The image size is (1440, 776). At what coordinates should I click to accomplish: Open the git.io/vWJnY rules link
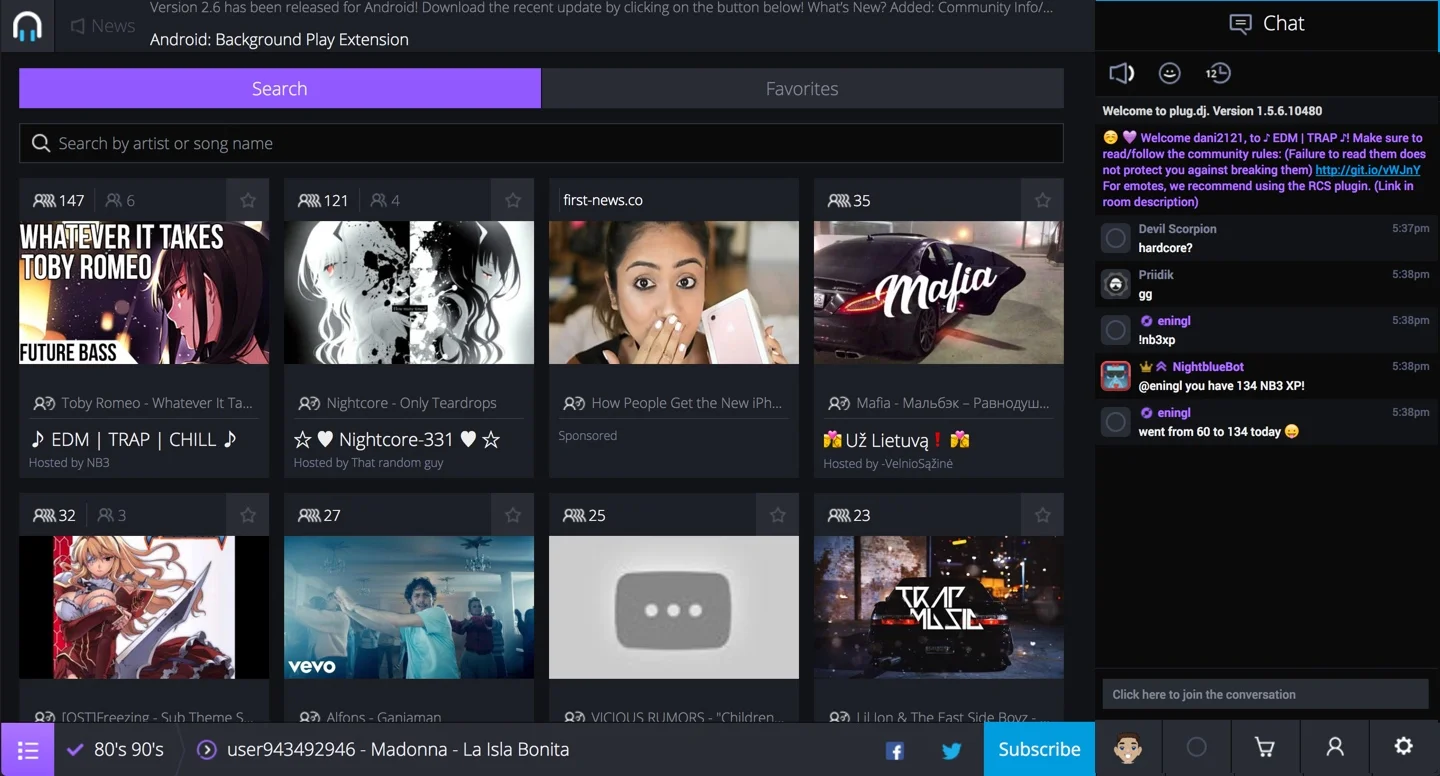click(1367, 170)
